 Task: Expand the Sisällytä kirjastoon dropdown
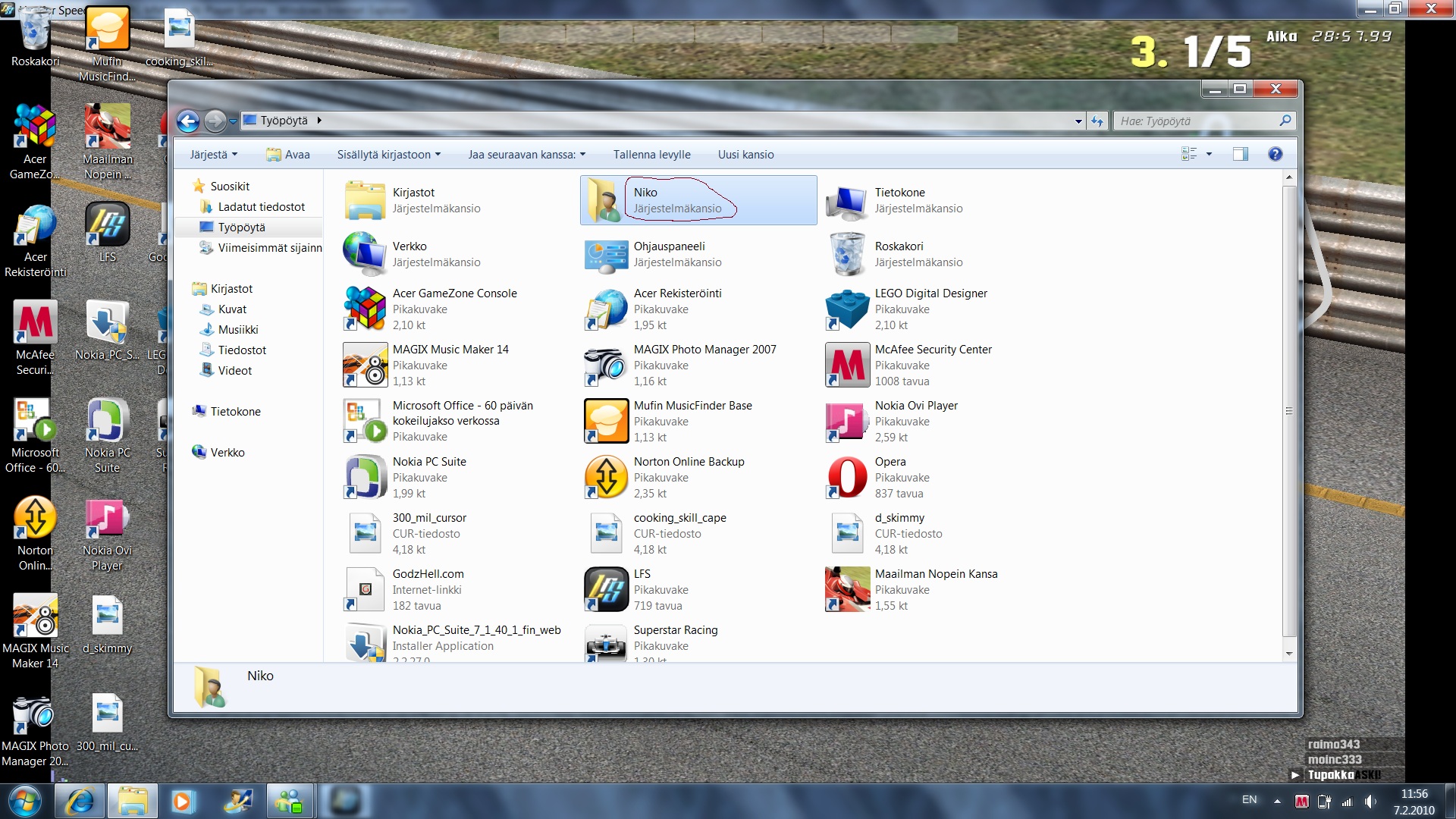click(388, 154)
